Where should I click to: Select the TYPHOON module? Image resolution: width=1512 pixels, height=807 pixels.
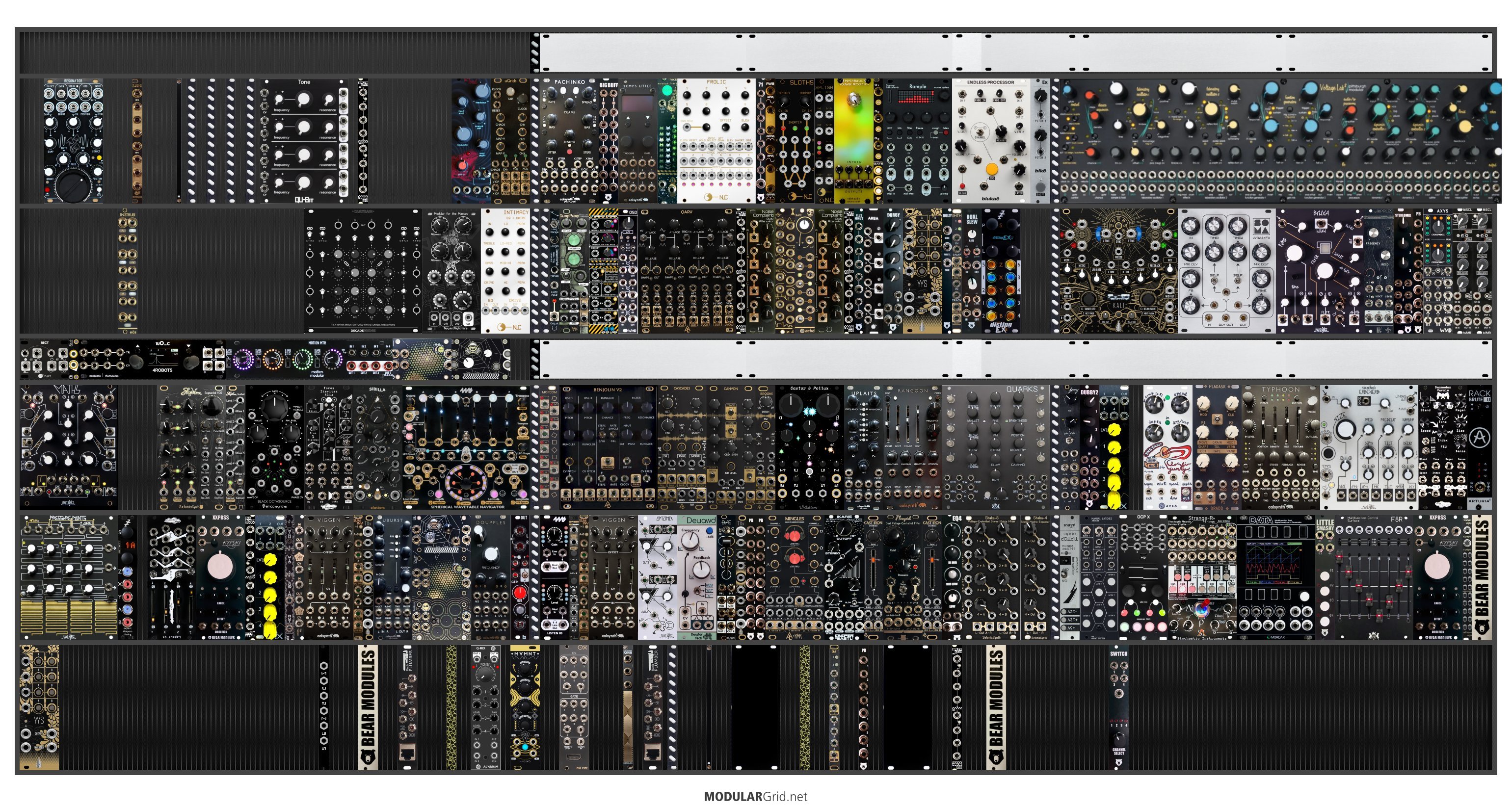coord(1281,447)
